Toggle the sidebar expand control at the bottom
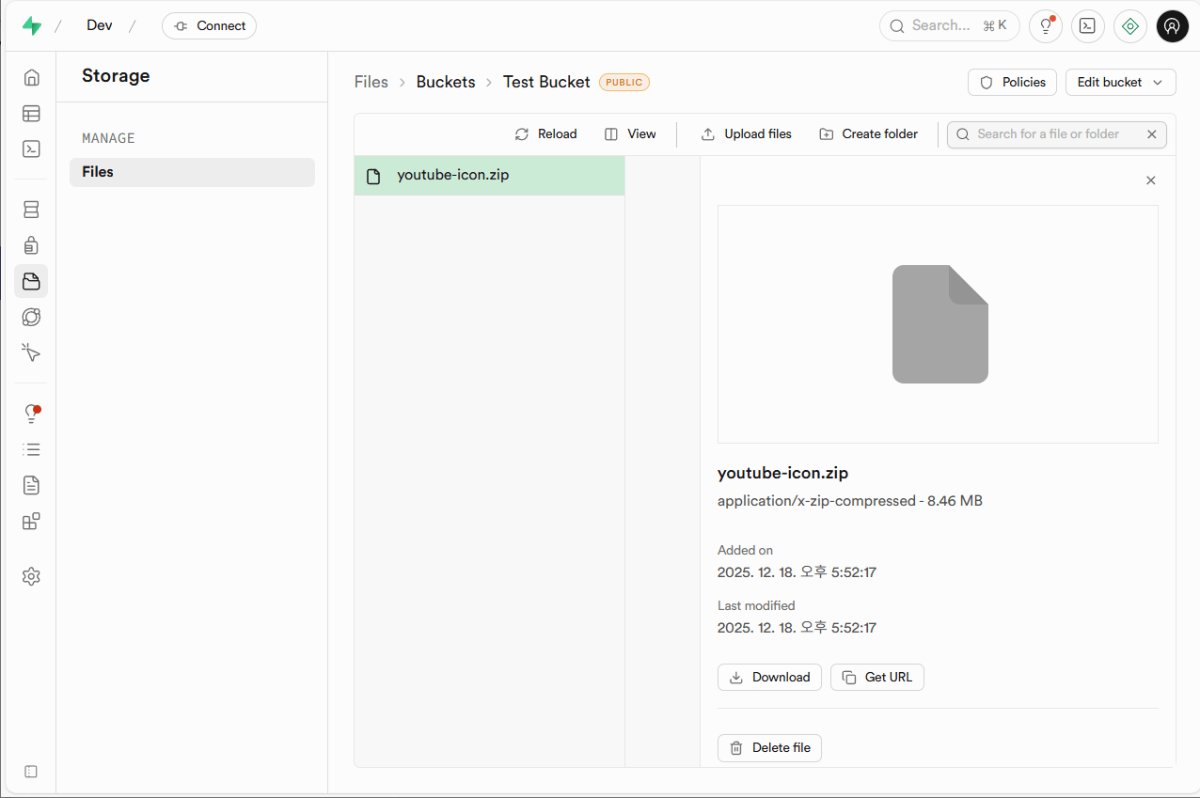The height and width of the screenshot is (798, 1200). (31, 771)
